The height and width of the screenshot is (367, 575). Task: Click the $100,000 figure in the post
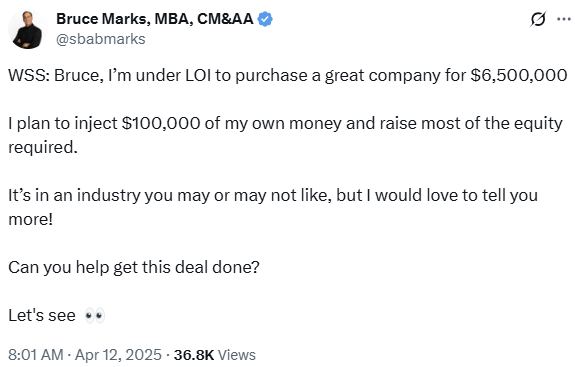(x=161, y=124)
